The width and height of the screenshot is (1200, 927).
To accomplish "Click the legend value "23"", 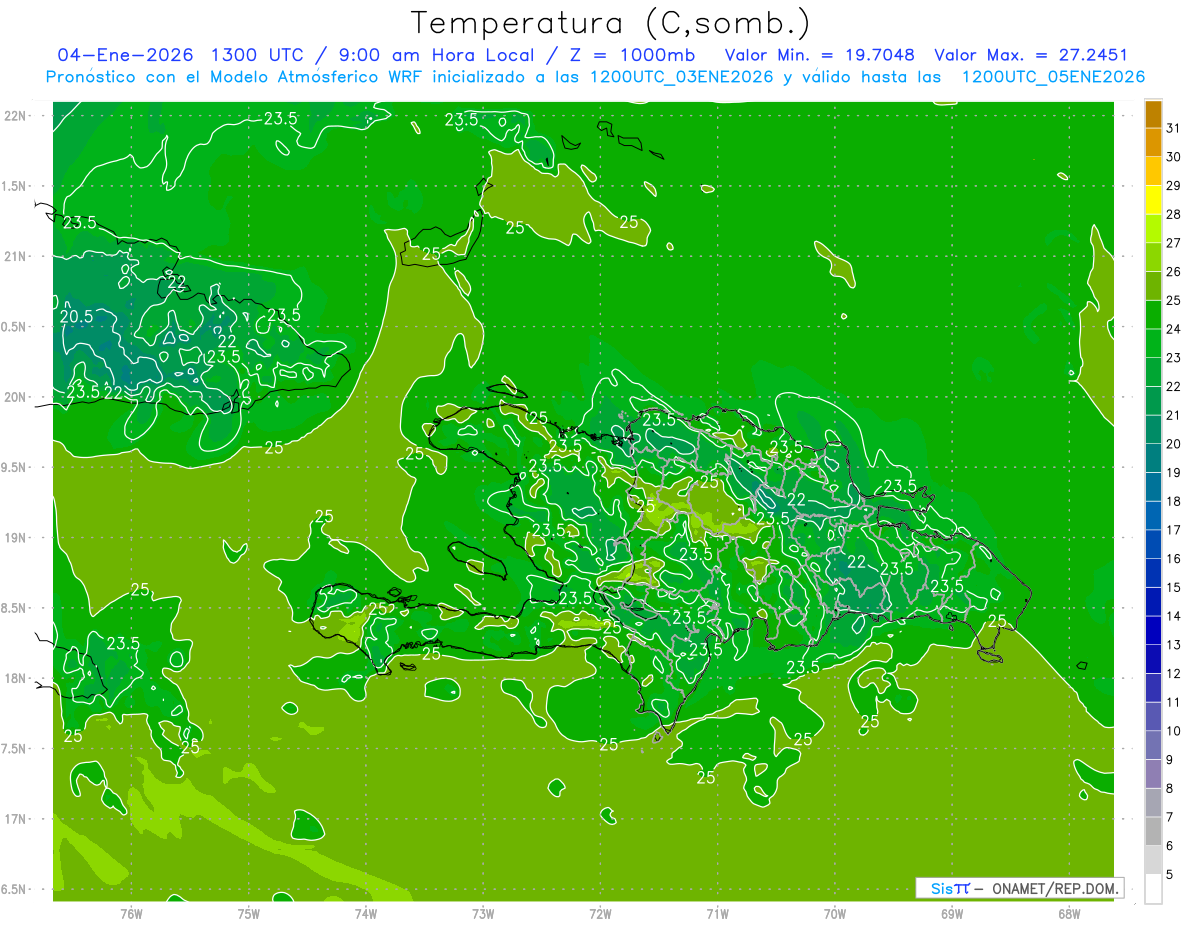I will click(x=1173, y=358).
